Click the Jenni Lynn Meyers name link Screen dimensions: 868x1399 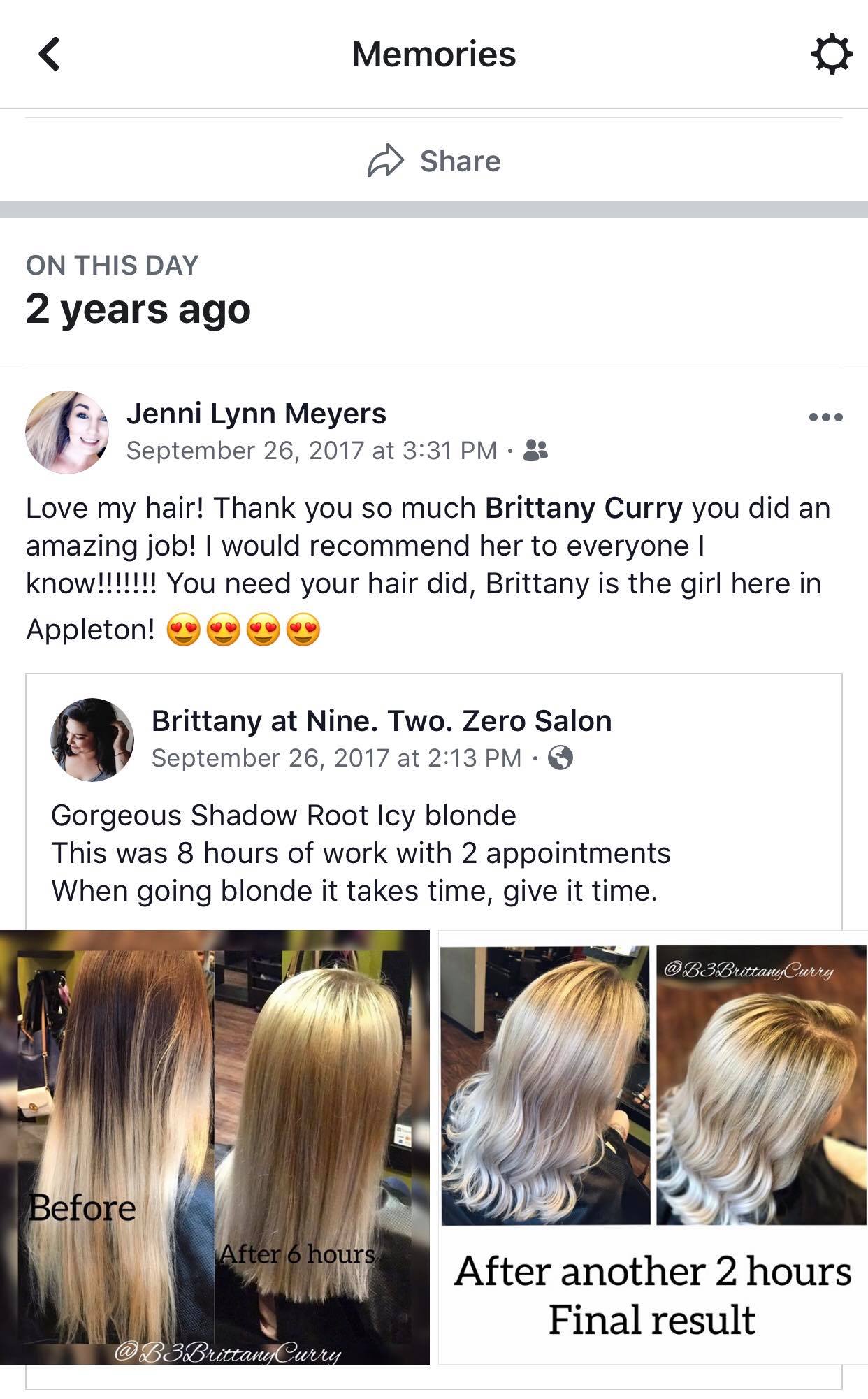(256, 413)
